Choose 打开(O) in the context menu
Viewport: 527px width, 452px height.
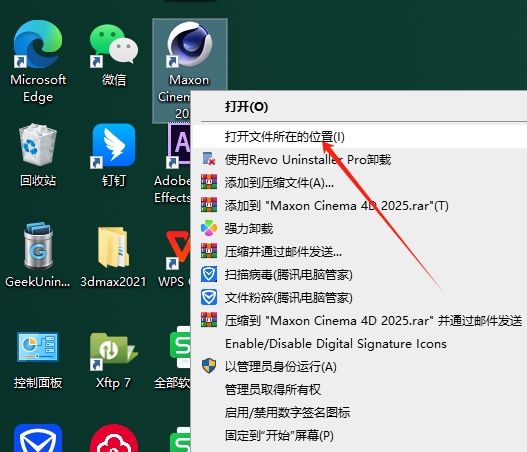(359, 107)
